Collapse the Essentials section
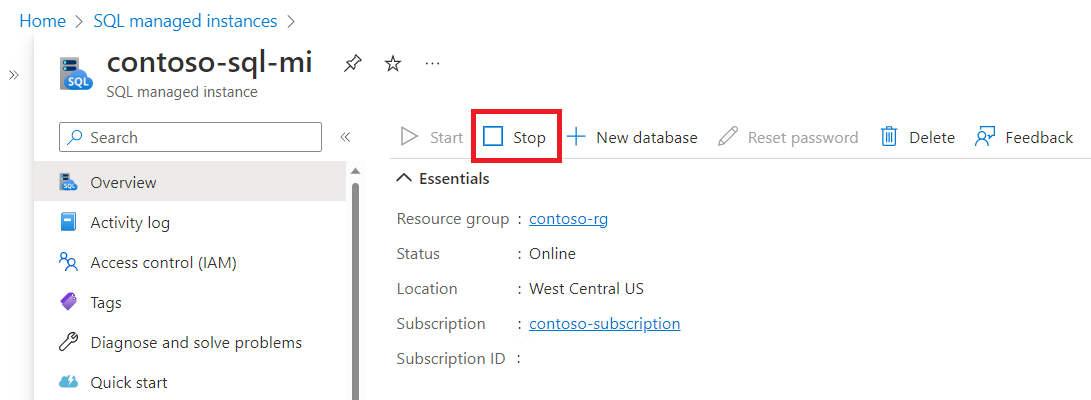1091x400 pixels. (404, 179)
